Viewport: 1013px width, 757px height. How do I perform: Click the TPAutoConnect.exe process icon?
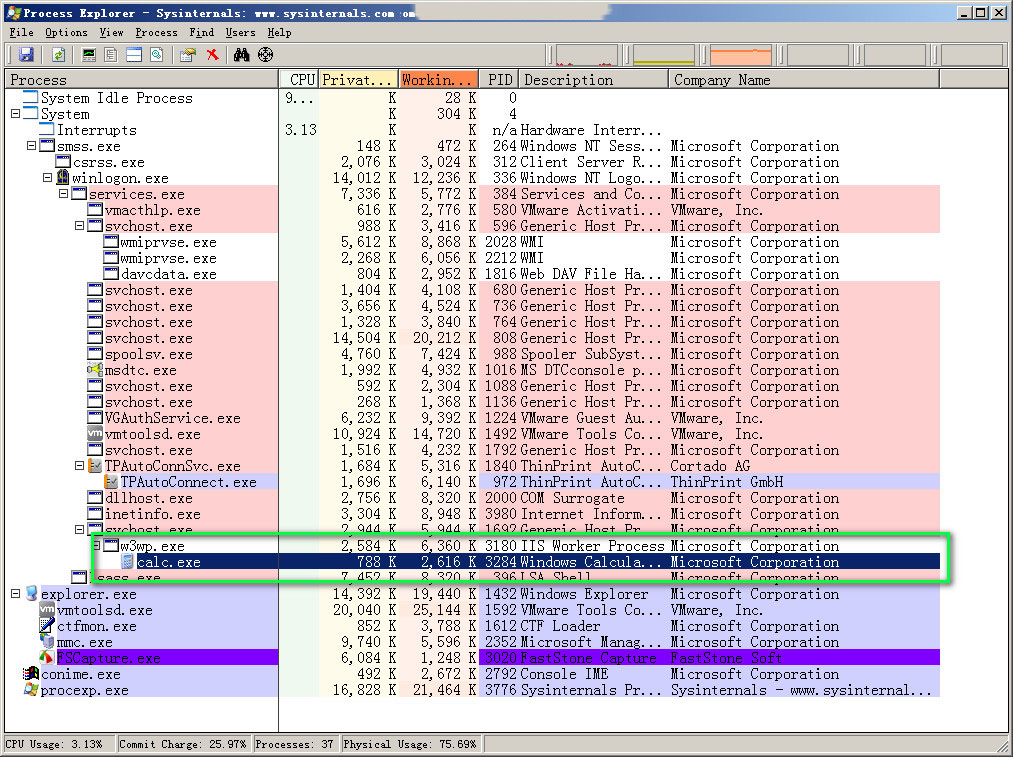(111, 482)
